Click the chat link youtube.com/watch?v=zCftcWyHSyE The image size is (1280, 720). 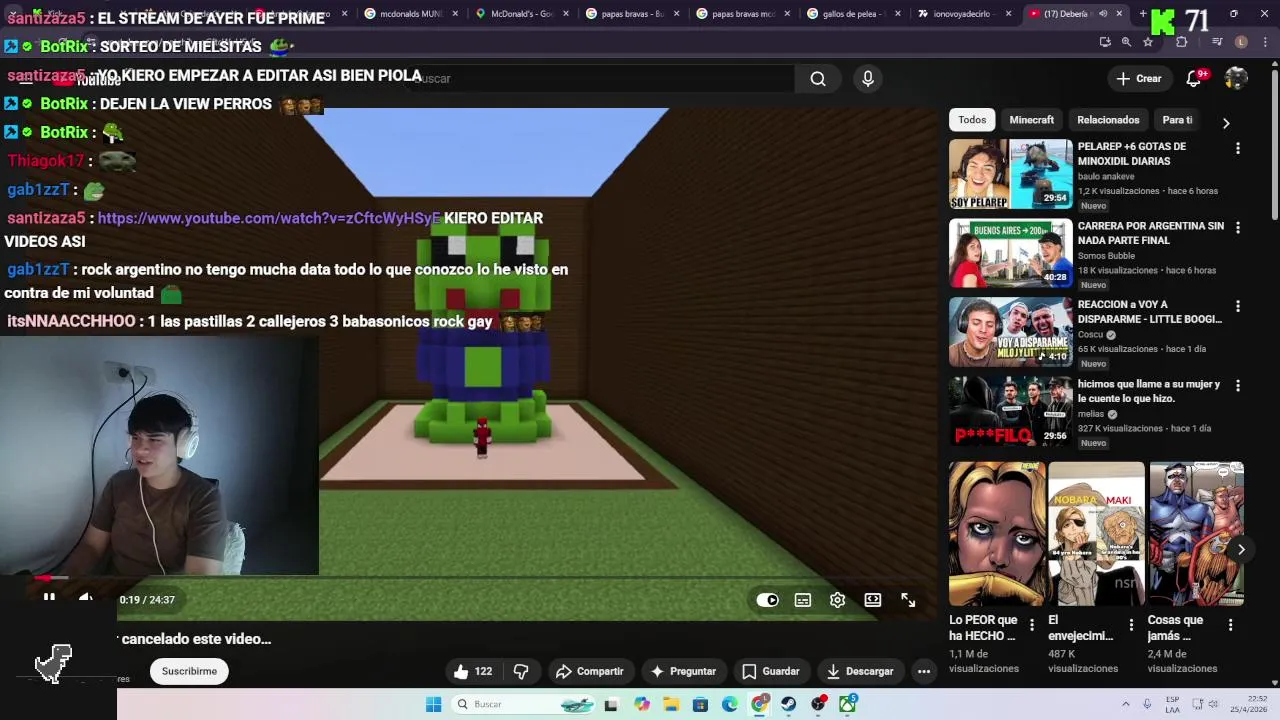pos(269,218)
